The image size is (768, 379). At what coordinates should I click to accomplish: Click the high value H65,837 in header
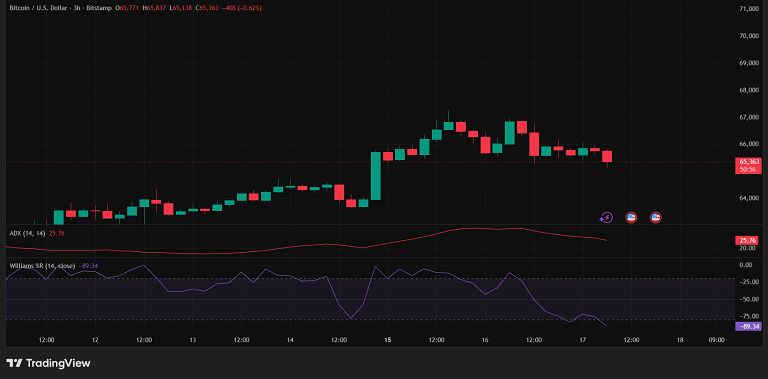(x=154, y=8)
